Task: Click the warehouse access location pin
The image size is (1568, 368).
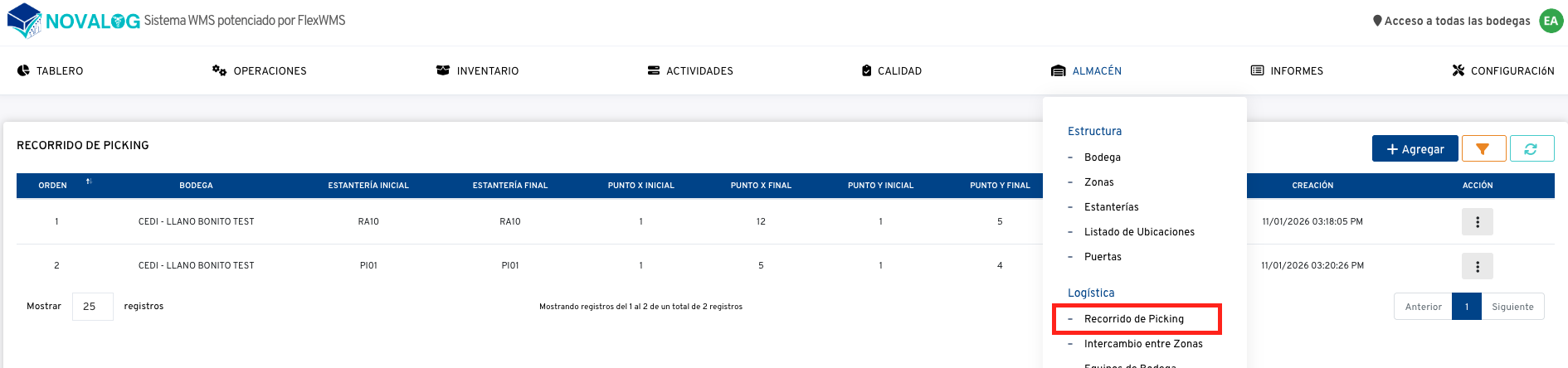Action: 1377,21
